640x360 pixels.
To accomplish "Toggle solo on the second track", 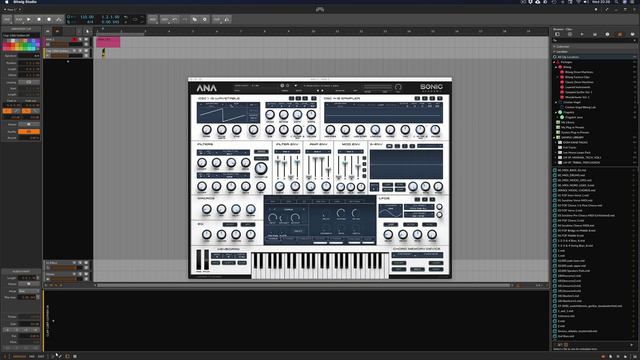I will coord(80,51).
